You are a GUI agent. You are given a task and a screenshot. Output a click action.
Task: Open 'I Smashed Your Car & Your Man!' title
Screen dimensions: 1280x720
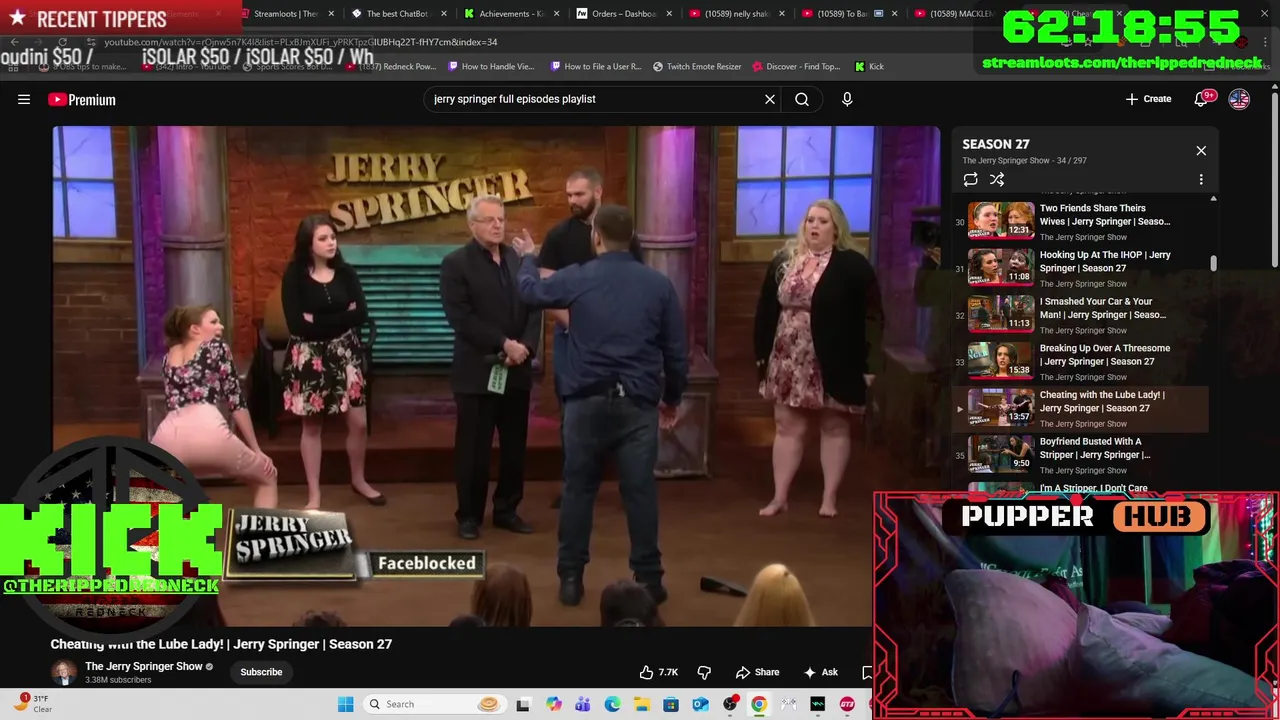click(1103, 308)
